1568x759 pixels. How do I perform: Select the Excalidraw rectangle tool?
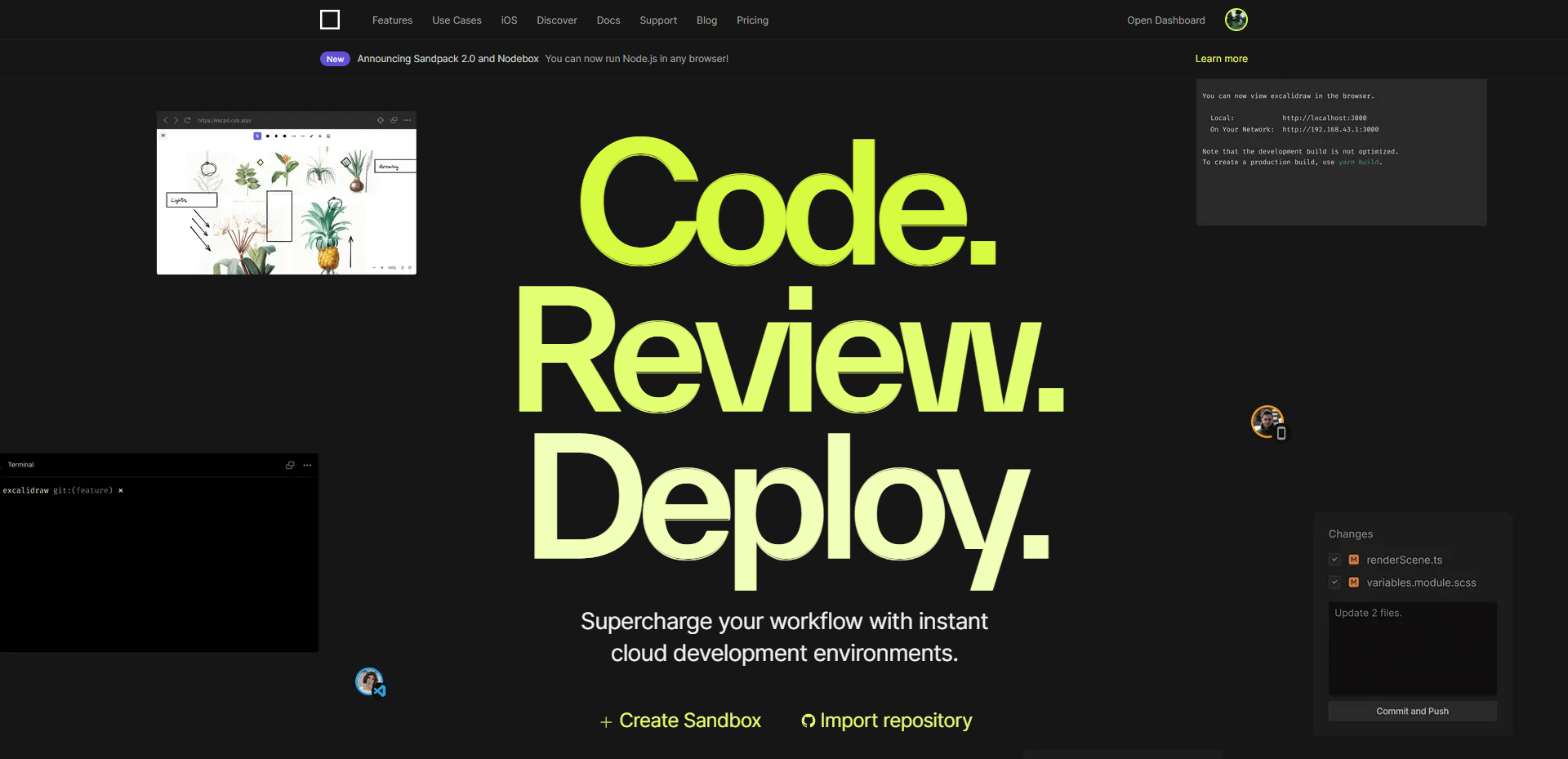tap(268, 136)
